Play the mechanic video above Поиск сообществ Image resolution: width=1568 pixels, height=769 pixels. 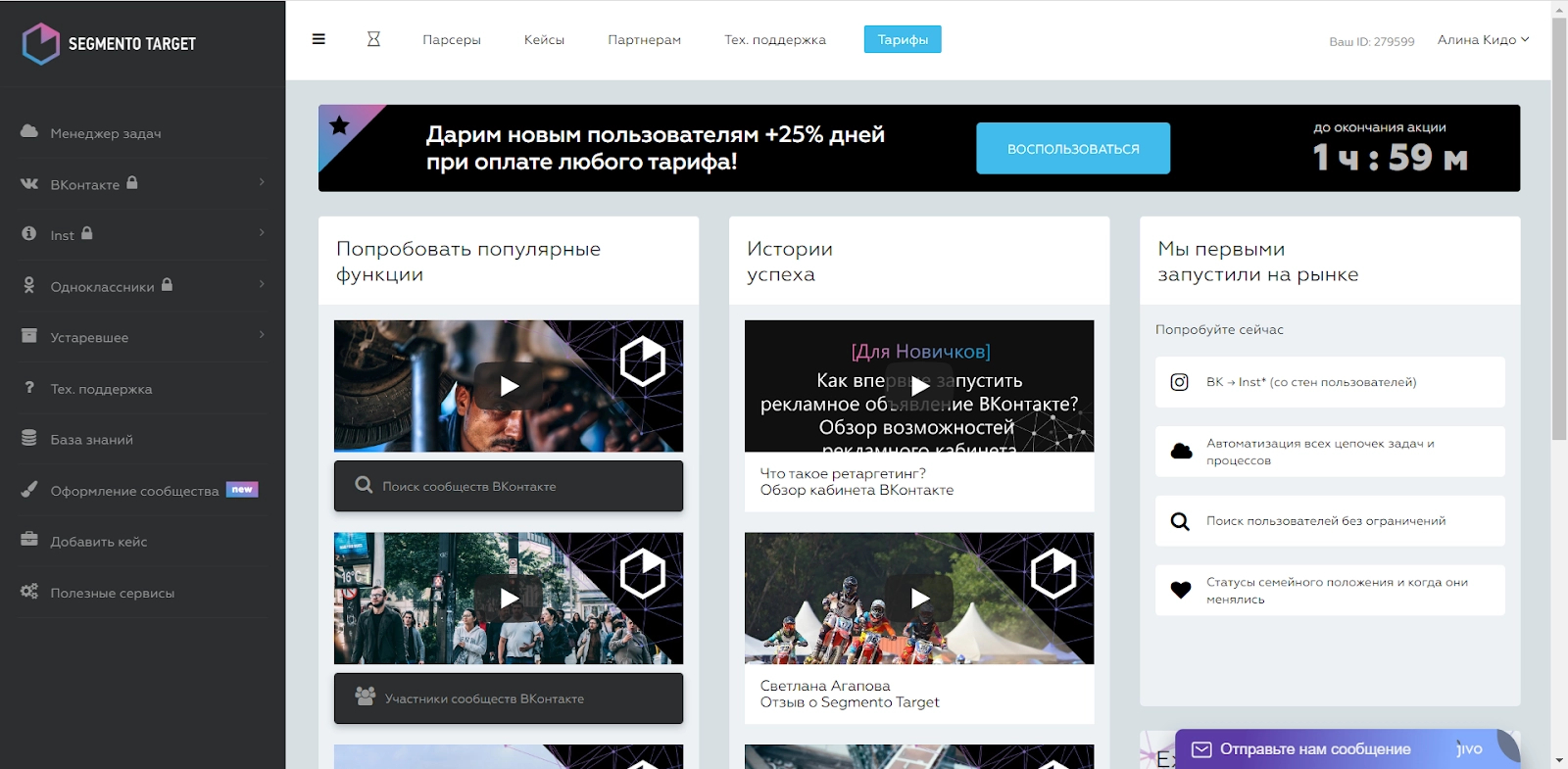pos(509,386)
